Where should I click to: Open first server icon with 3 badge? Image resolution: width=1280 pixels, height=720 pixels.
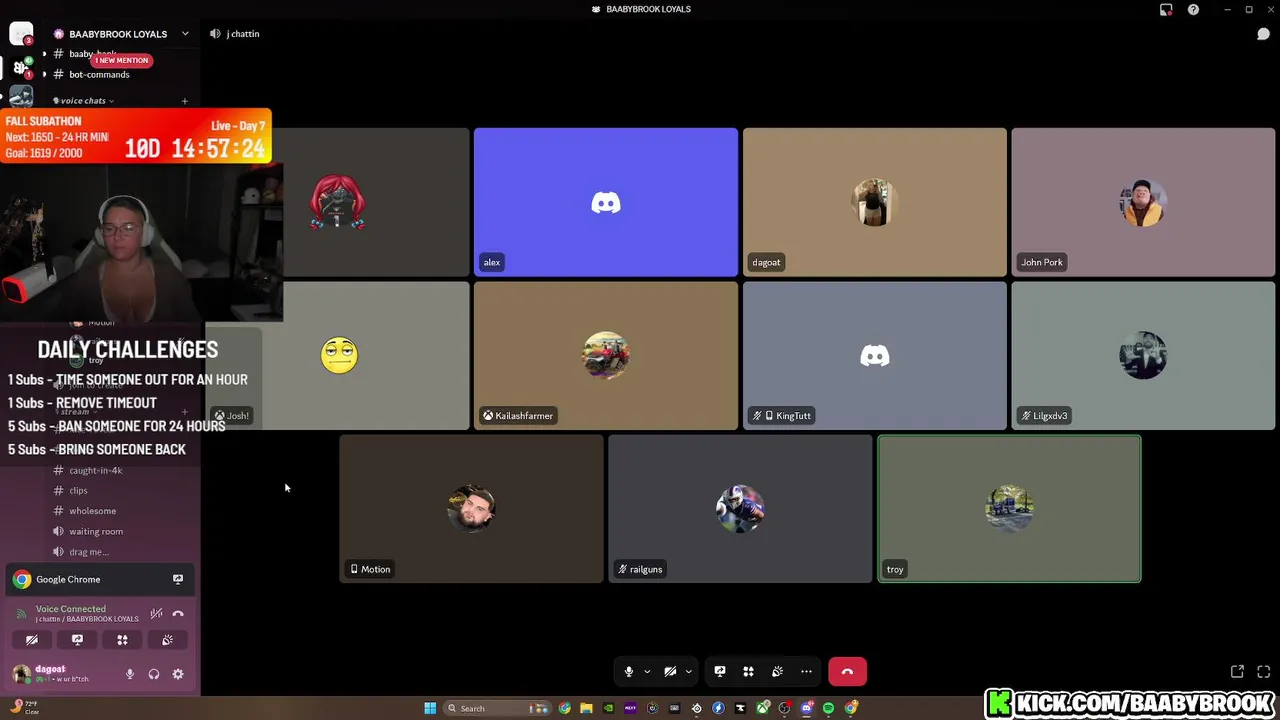coord(21,34)
